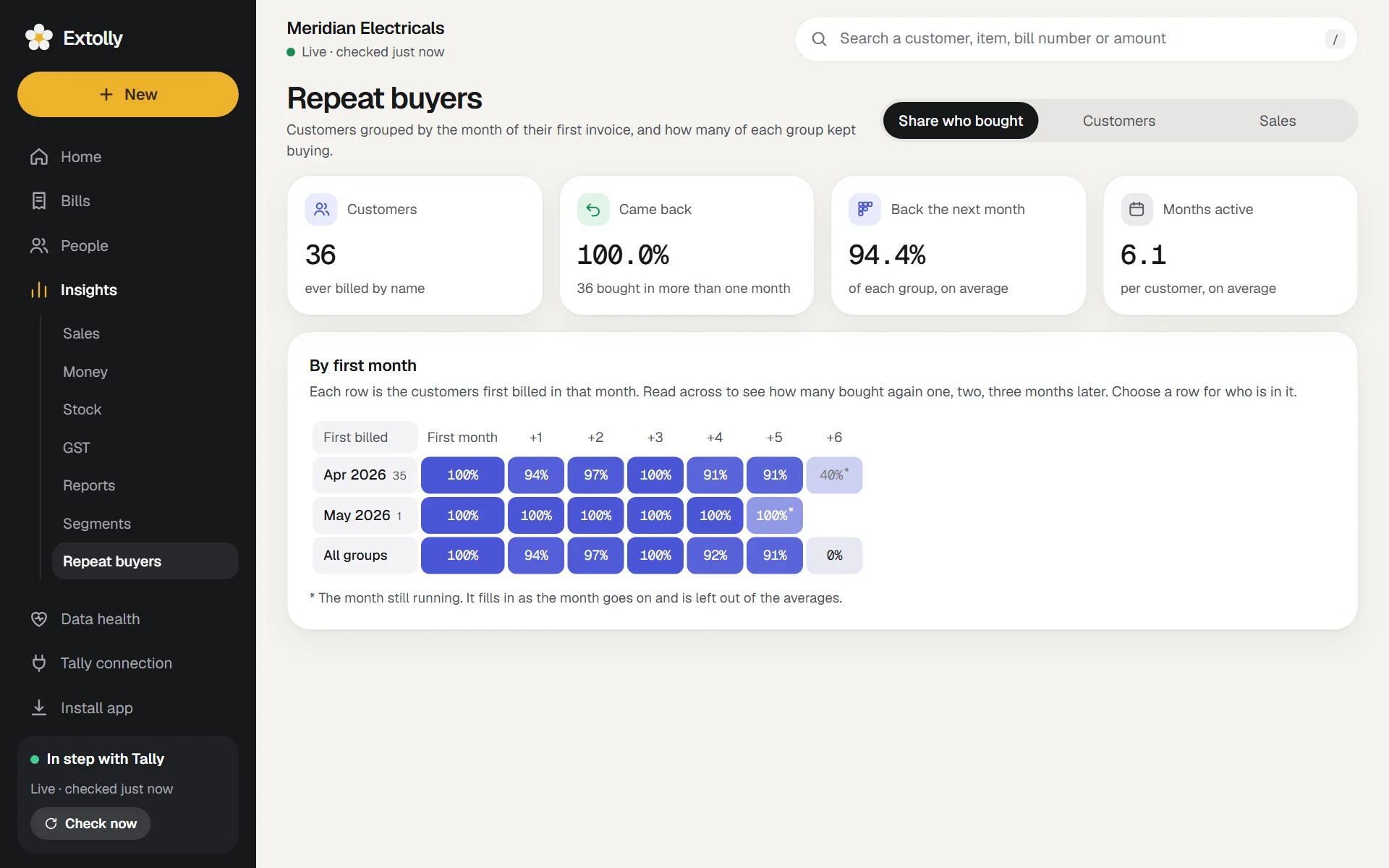Click Apr 2026 +2 cell 97%
This screenshot has width=1389, height=868.
coord(595,475)
